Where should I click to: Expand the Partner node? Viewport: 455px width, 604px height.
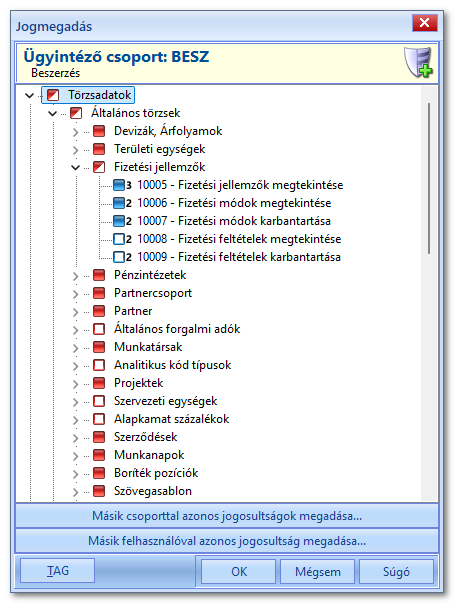pos(76,312)
